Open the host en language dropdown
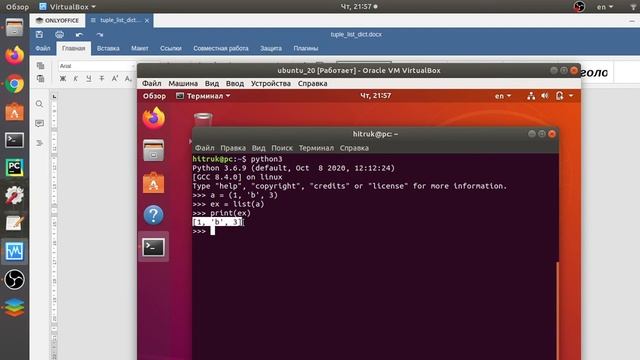 [x=605, y=7]
